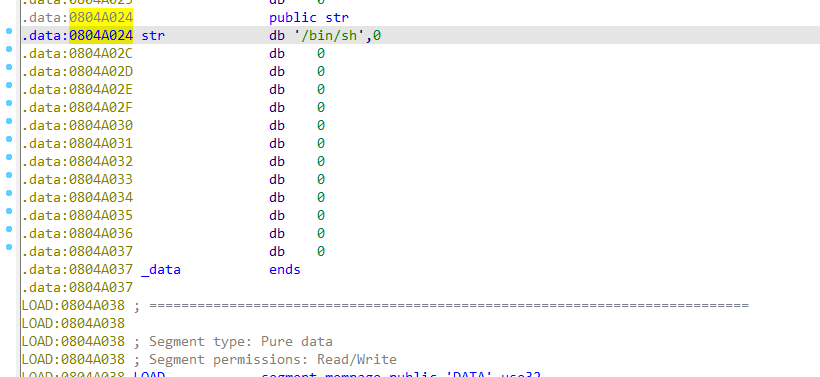Viewport: 820px width, 377px height.
Task: Click highlighted address 0804A024 on the public str line
Action: click(x=101, y=18)
